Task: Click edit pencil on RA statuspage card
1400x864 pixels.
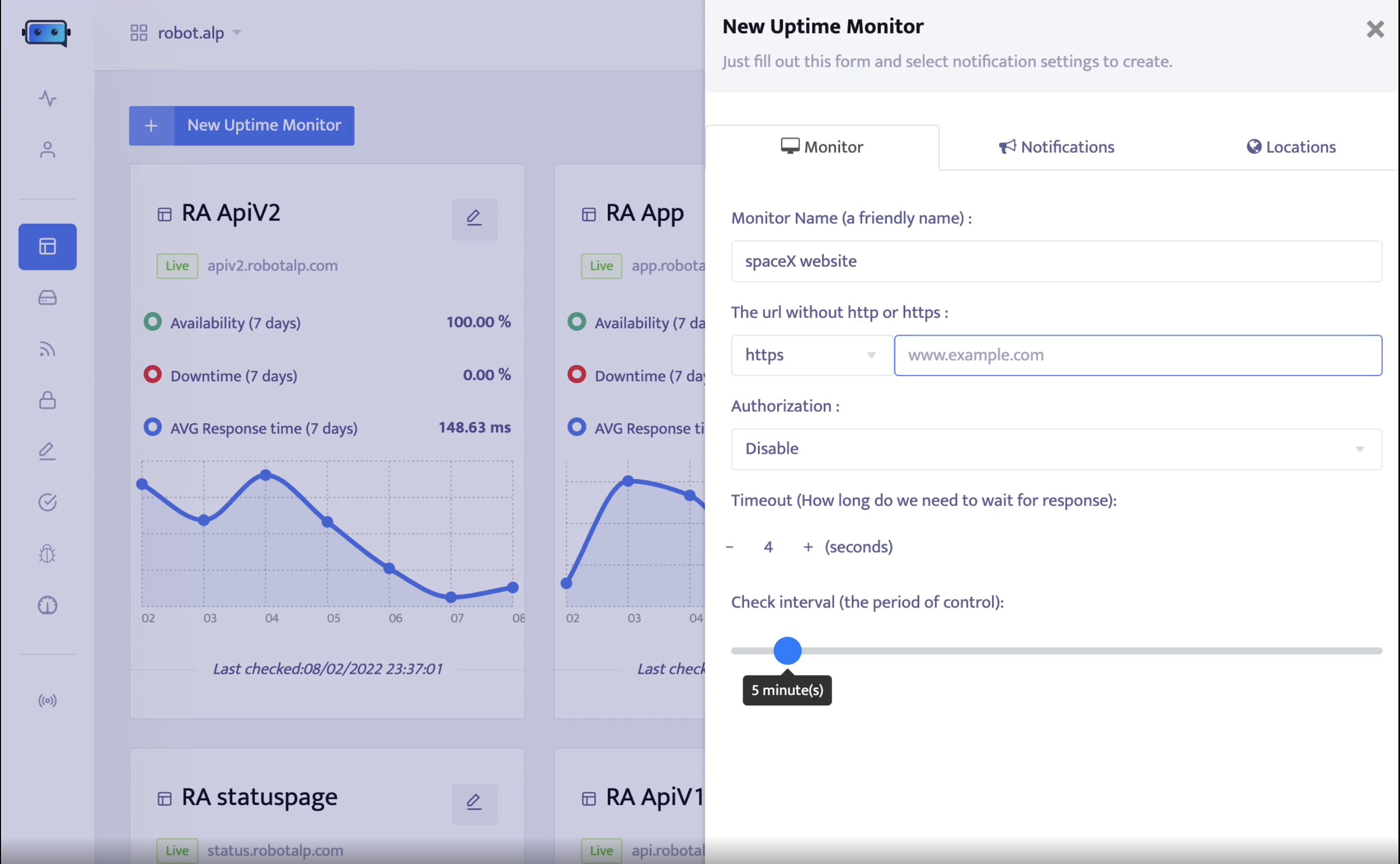Action: pos(474,803)
